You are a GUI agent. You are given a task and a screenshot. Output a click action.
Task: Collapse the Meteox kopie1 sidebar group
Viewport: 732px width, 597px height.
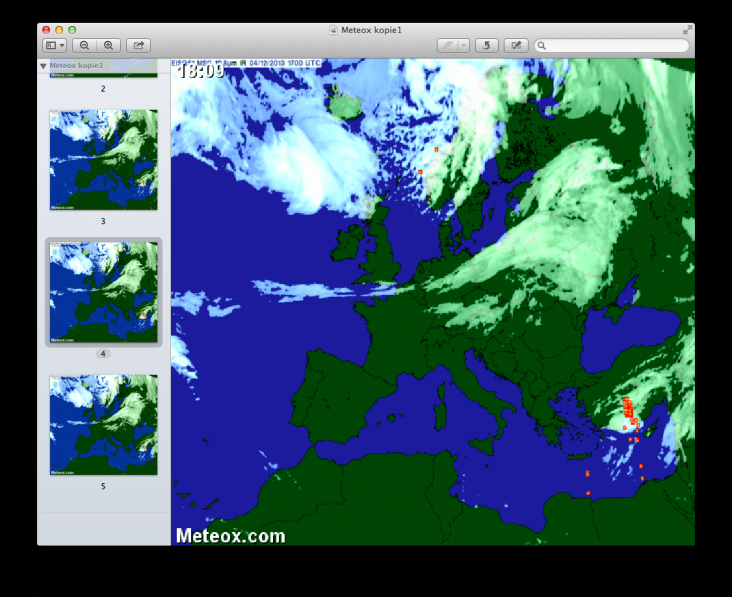tap(43, 66)
